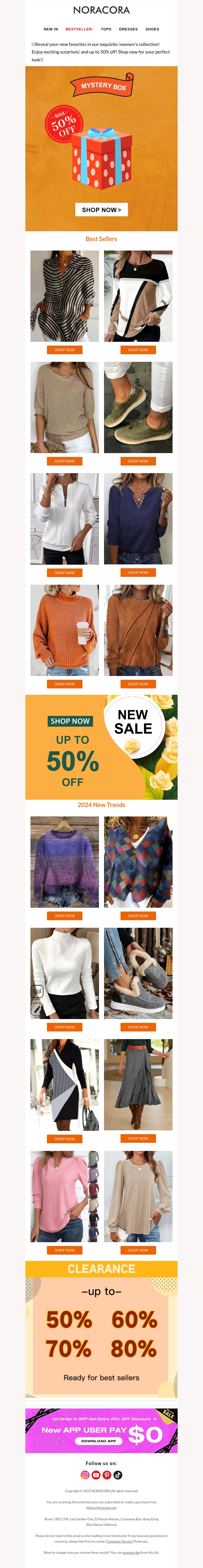
Task: Select the NEW IN menu item
Action: 50,29
